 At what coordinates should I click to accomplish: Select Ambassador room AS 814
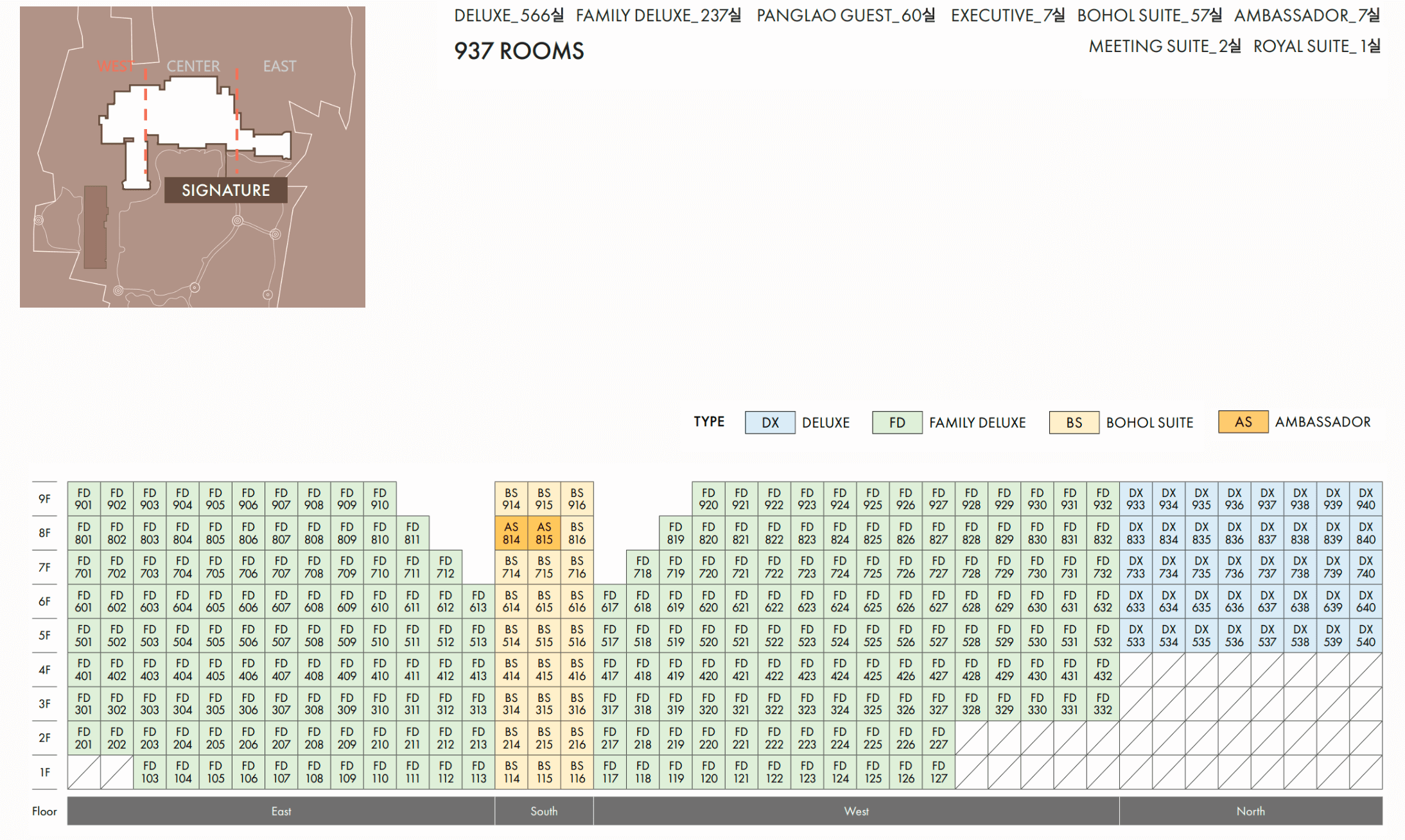tap(511, 533)
